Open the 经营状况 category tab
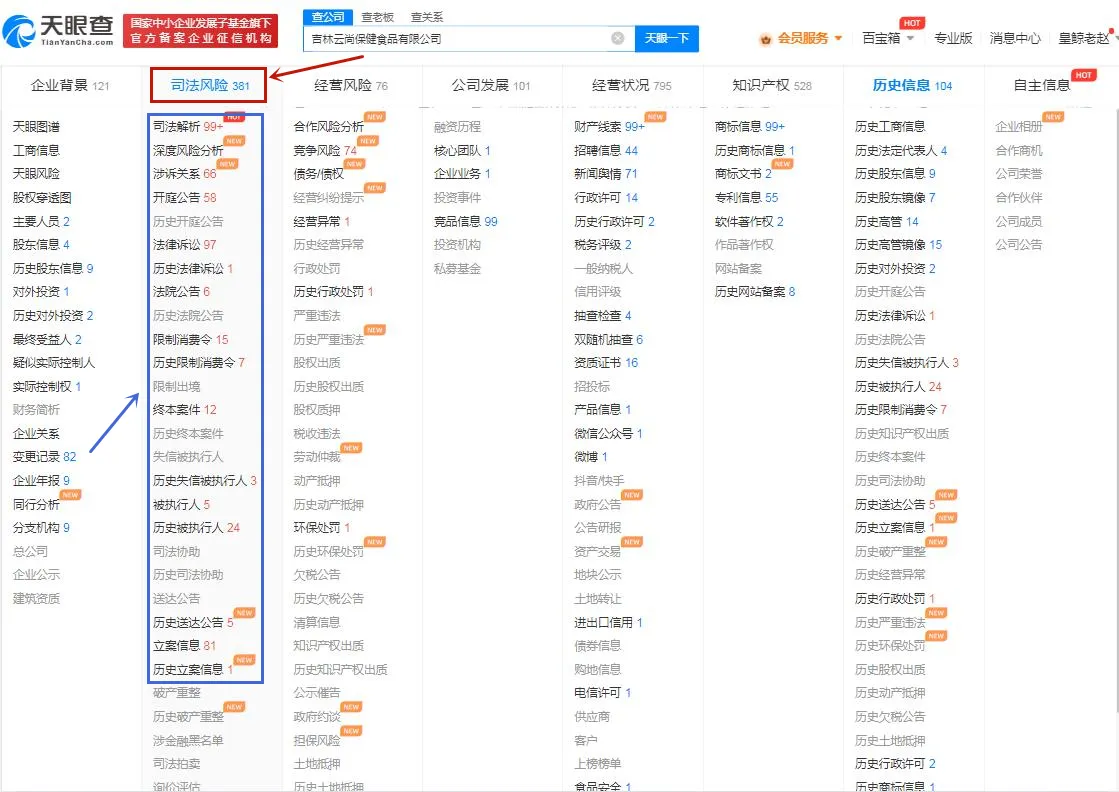This screenshot has width=1119, height=792. tap(632, 86)
